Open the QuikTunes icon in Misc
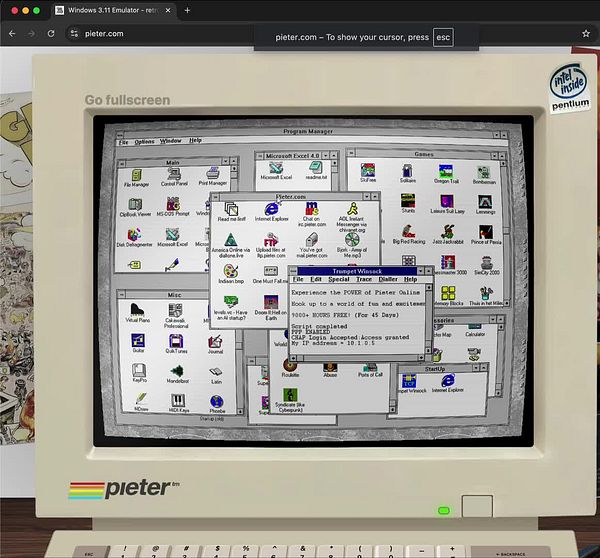This screenshot has width=600, height=558. point(176,344)
